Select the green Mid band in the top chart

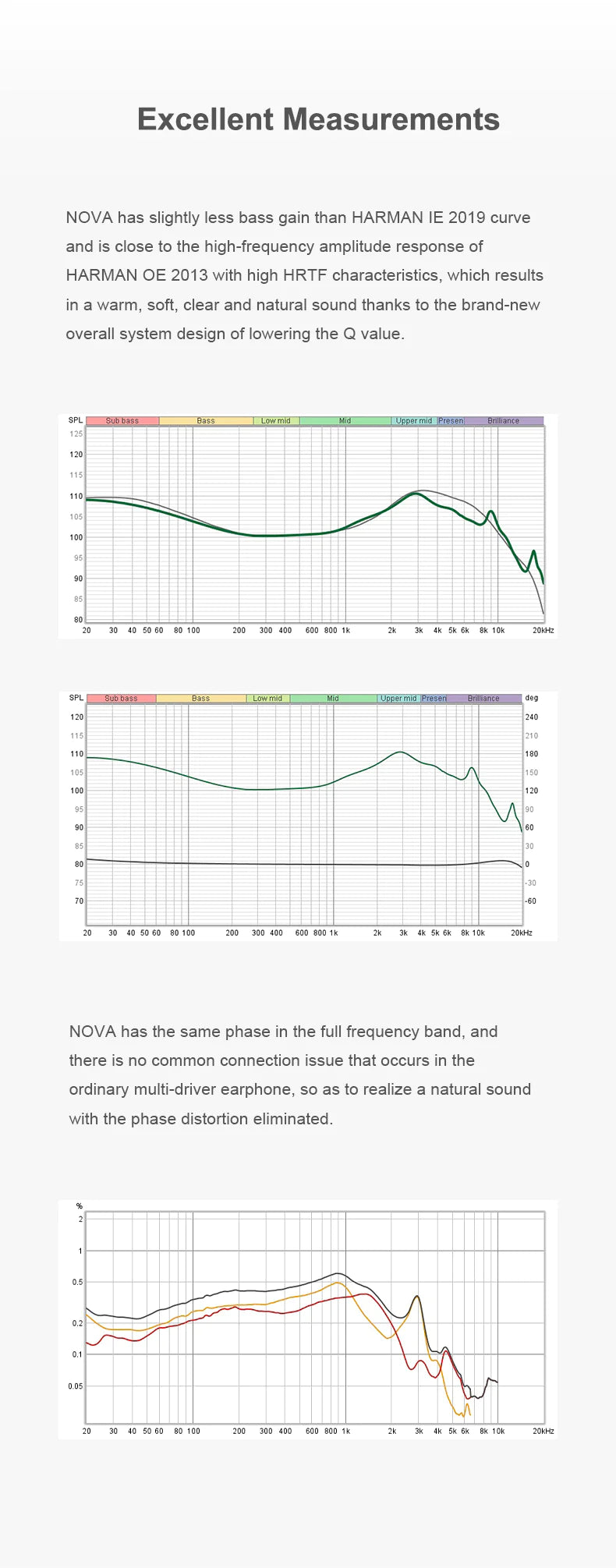tap(345, 421)
